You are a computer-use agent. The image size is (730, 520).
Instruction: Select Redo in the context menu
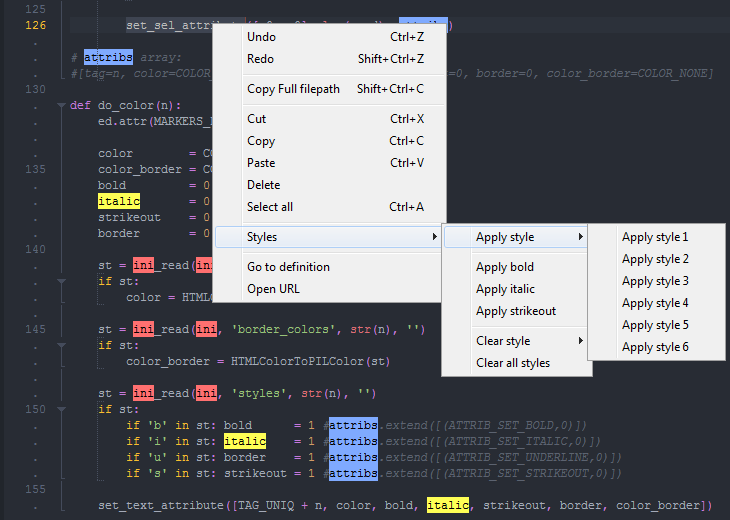[x=260, y=59]
